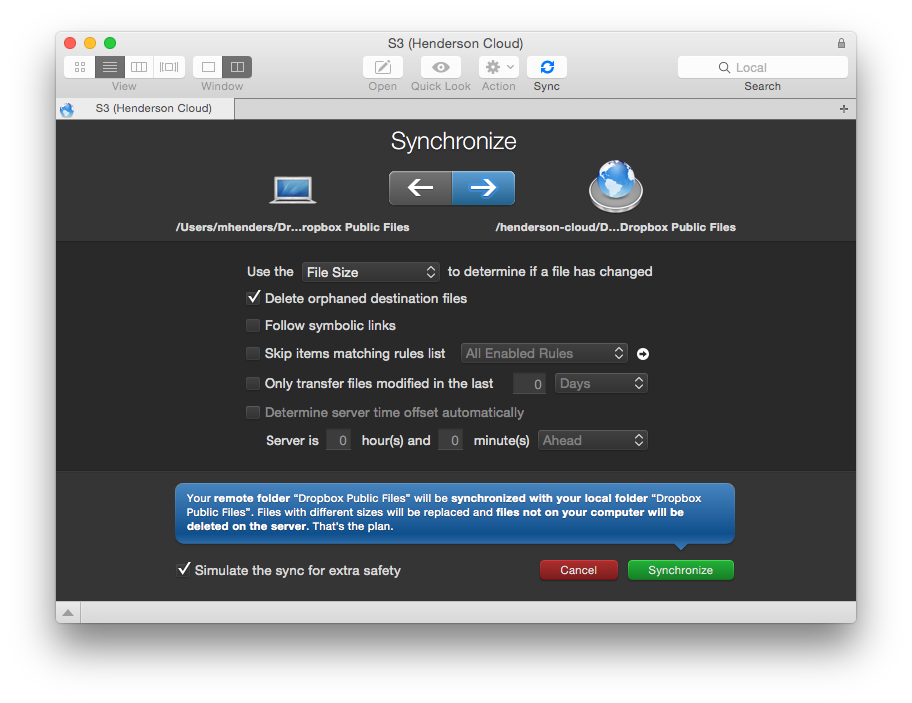Click the modified-in-last number field
Viewport: 912px width, 703px height.
pyautogui.click(x=529, y=384)
